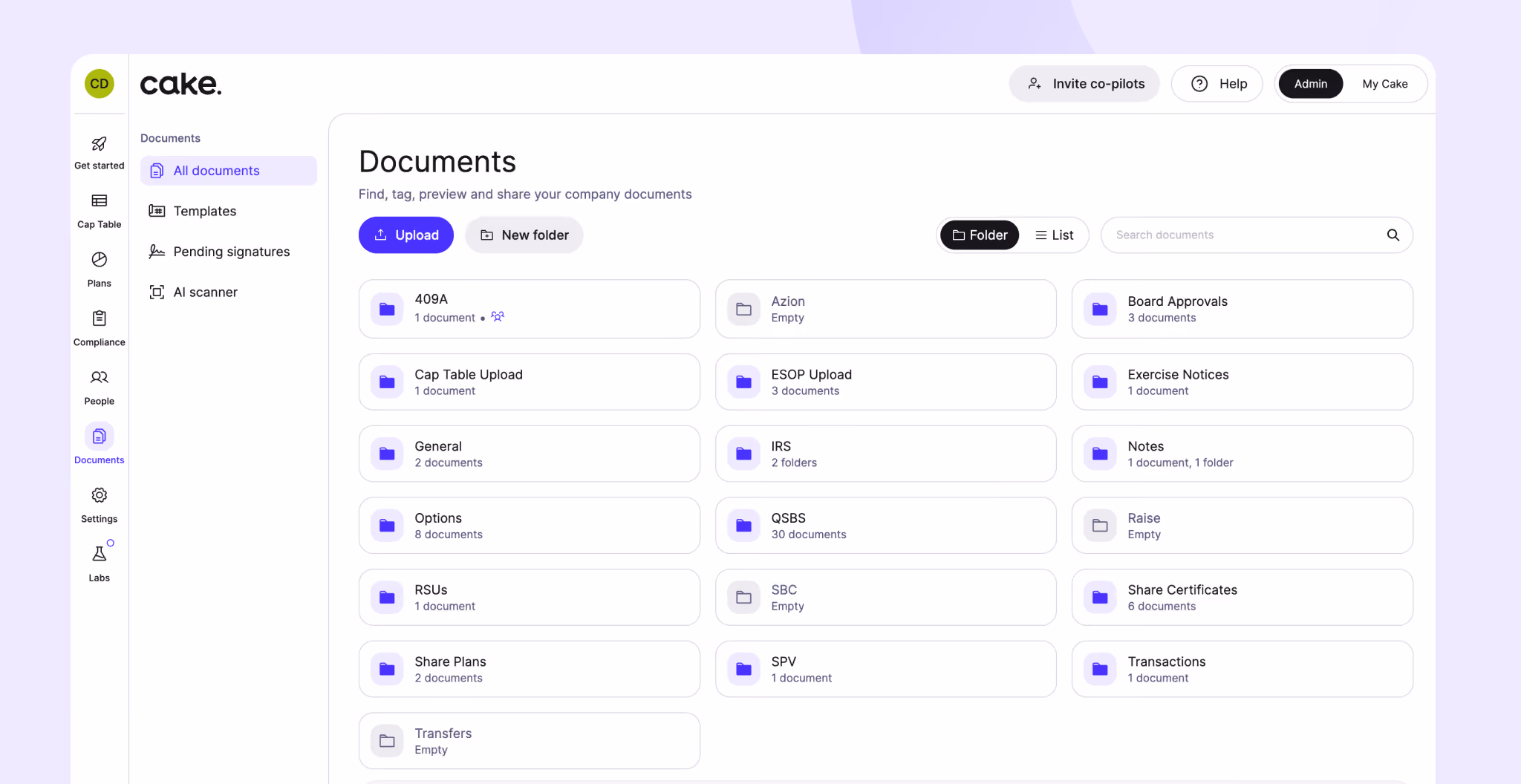Image resolution: width=1521 pixels, height=784 pixels.
Task: Click the '8 documents' text under Options
Action: (449, 535)
